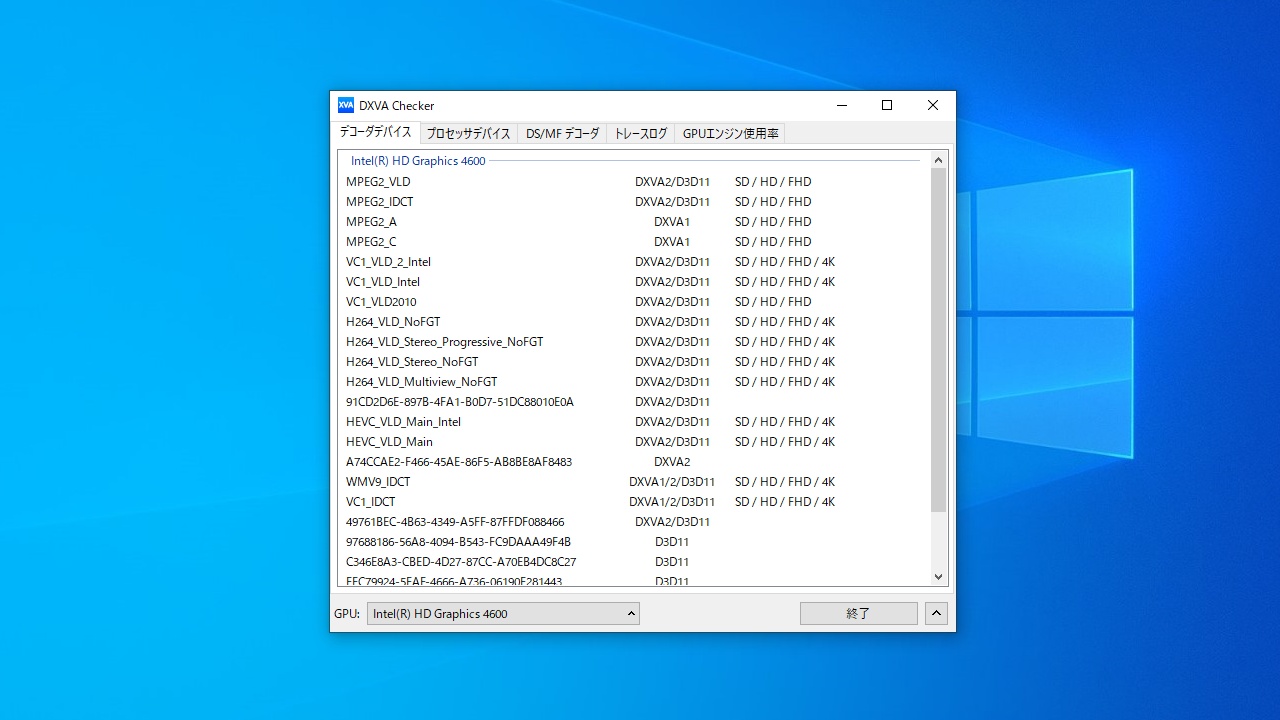
Task: Click the scrollbar up arrow in decoder list
Action: pos(938,160)
